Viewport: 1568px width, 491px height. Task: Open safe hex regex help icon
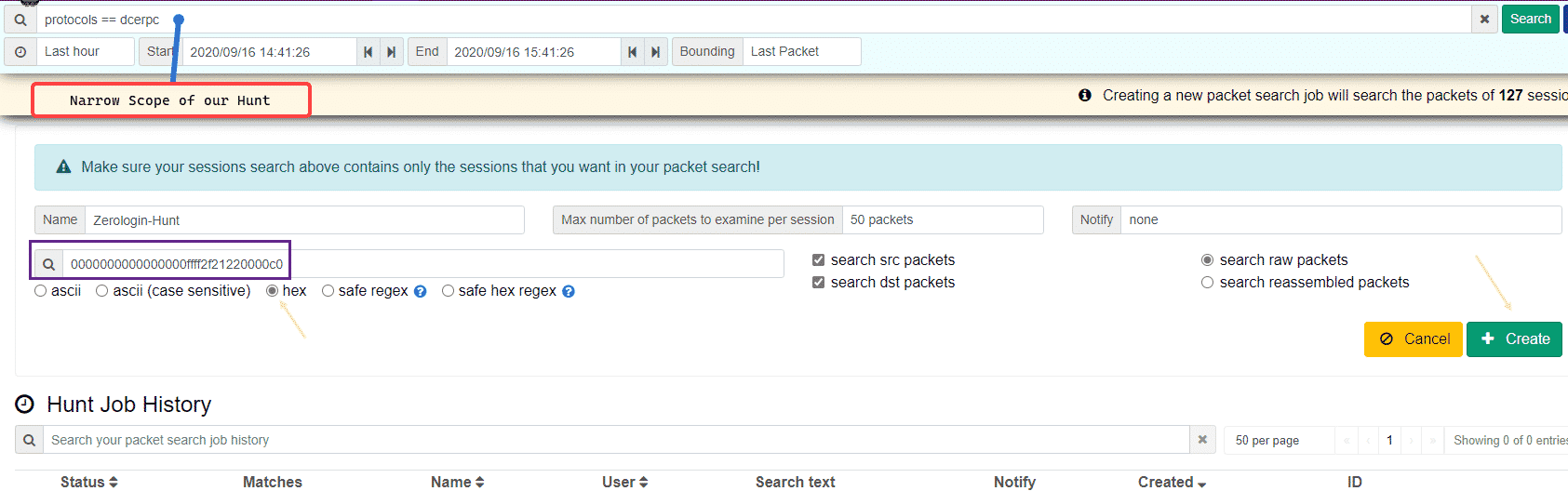tap(569, 292)
